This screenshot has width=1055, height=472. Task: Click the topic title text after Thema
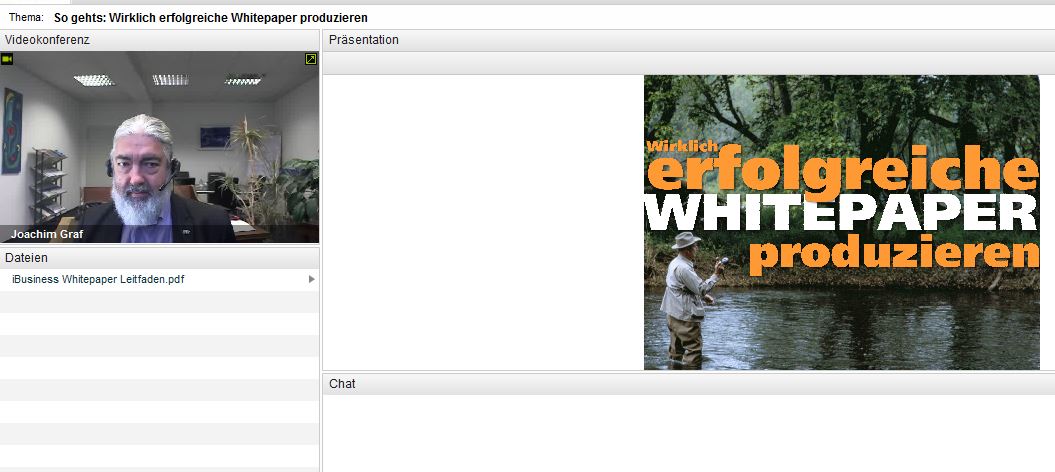pyautogui.click(x=211, y=18)
